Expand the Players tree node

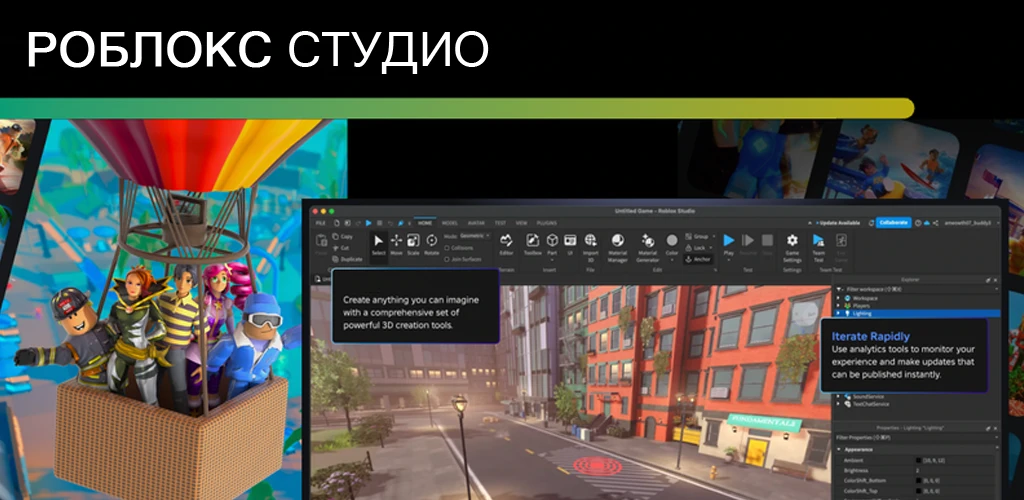pos(838,305)
